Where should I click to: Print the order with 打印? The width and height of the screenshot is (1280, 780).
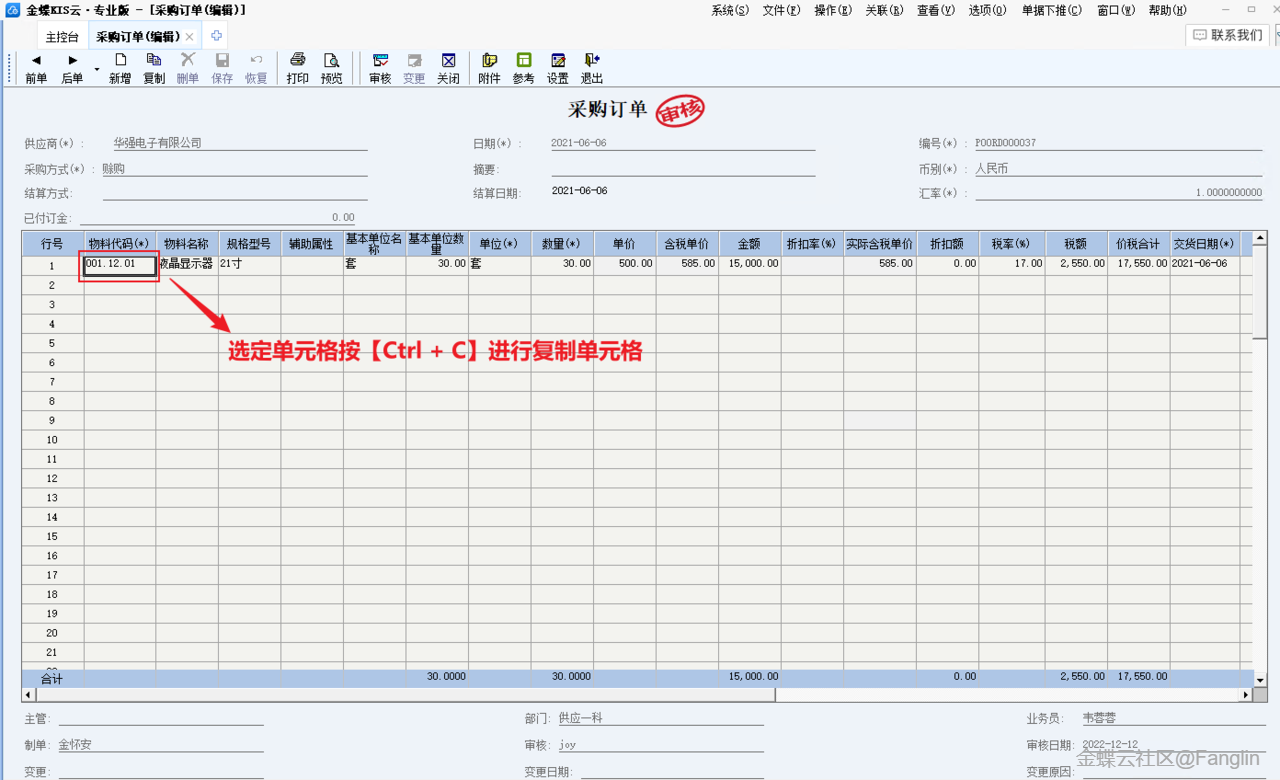pyautogui.click(x=297, y=68)
